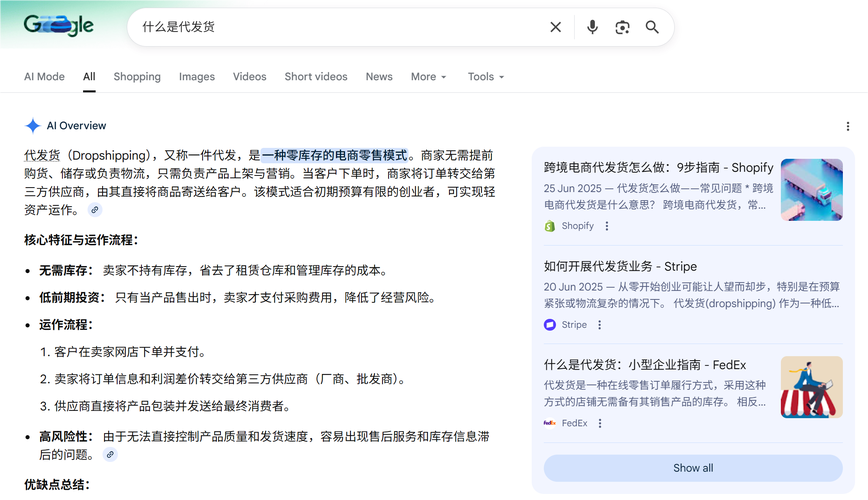Click the Shopify favicon icon
This screenshot has height=500, width=868.
550,226
